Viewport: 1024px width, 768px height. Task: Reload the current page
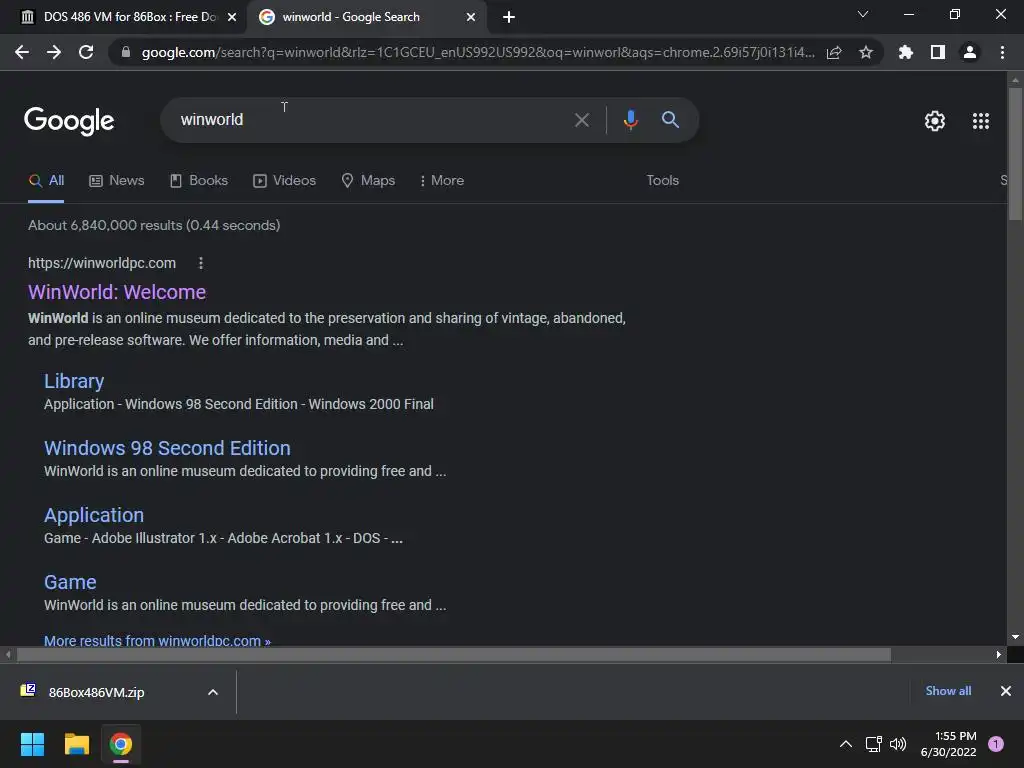click(x=86, y=52)
